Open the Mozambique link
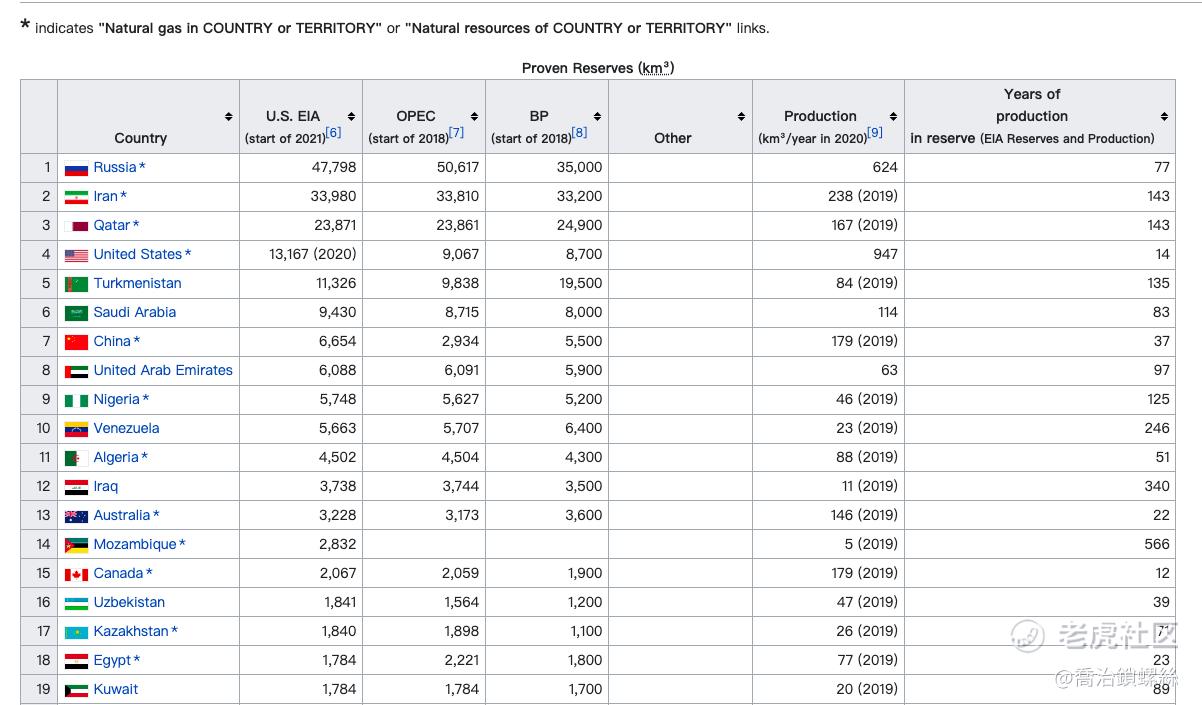Viewport: 1202px width, 705px height. 135,544
